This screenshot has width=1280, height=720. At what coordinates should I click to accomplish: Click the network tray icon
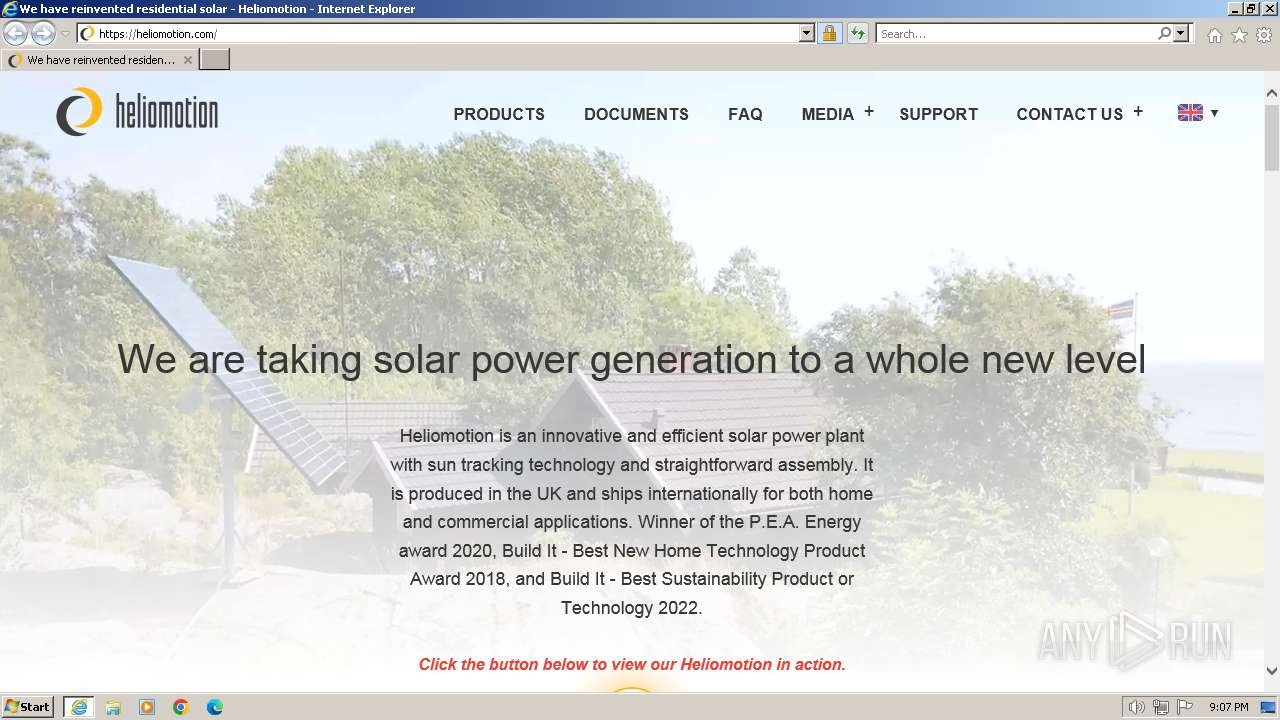pos(1161,707)
